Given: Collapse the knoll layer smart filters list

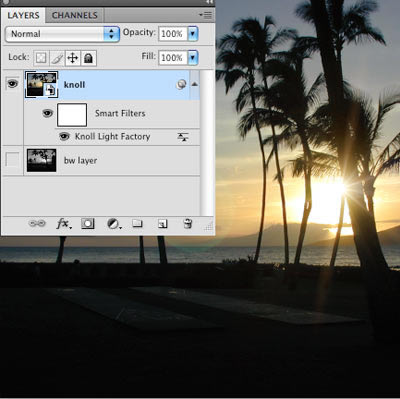Looking at the screenshot, I should (194, 84).
